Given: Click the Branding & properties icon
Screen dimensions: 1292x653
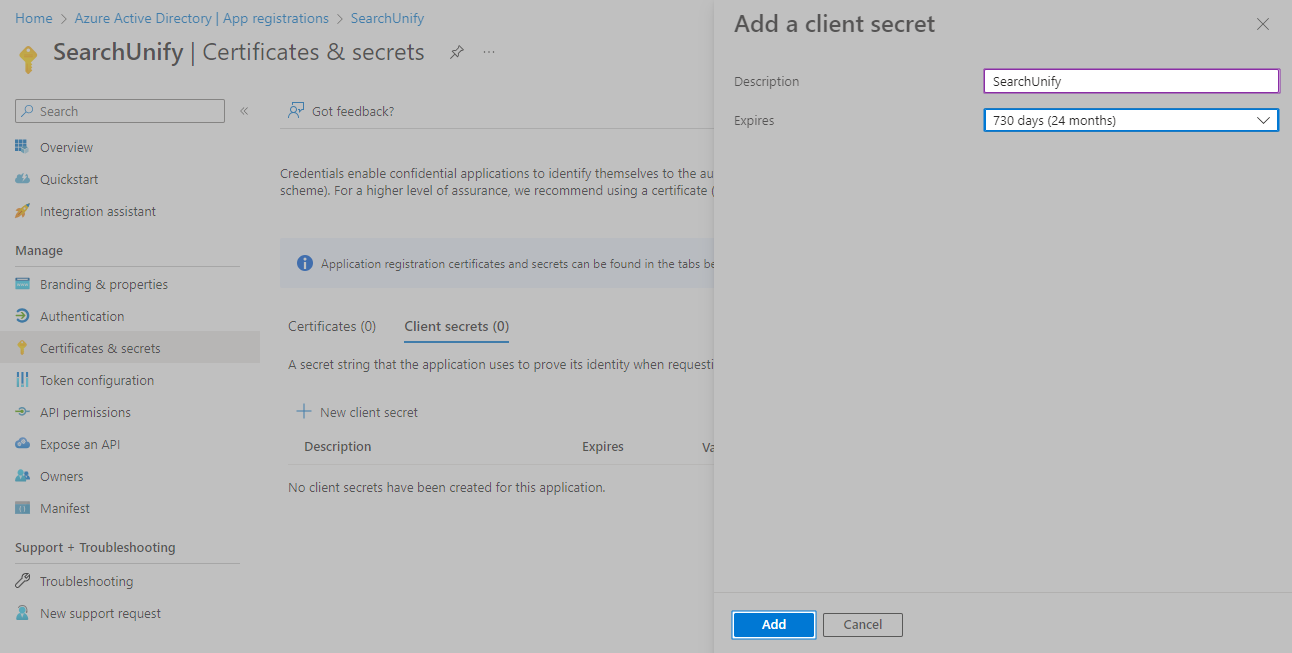Looking at the screenshot, I should pos(22,284).
